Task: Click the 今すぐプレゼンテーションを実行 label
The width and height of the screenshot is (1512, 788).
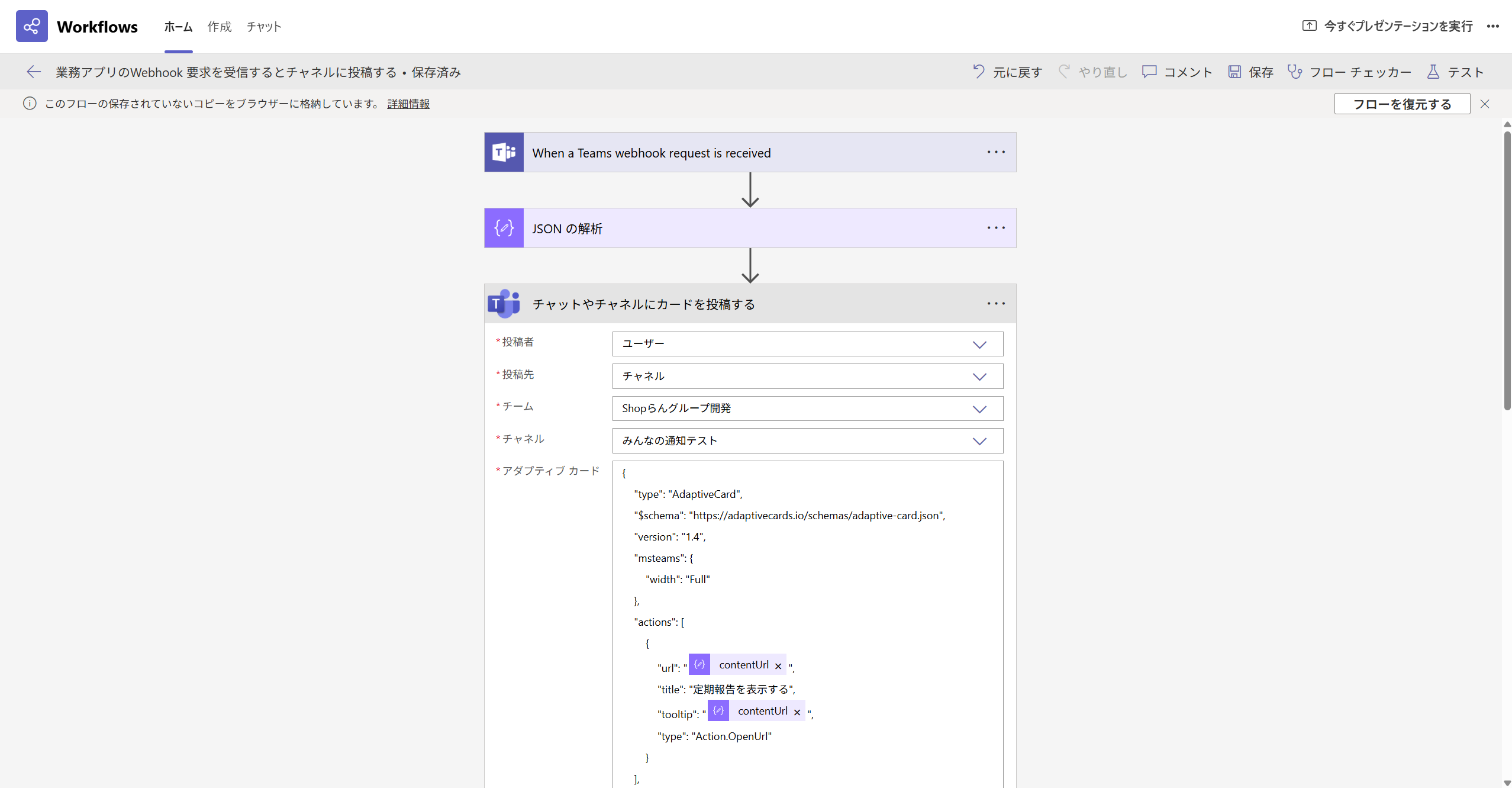Action: click(1398, 26)
